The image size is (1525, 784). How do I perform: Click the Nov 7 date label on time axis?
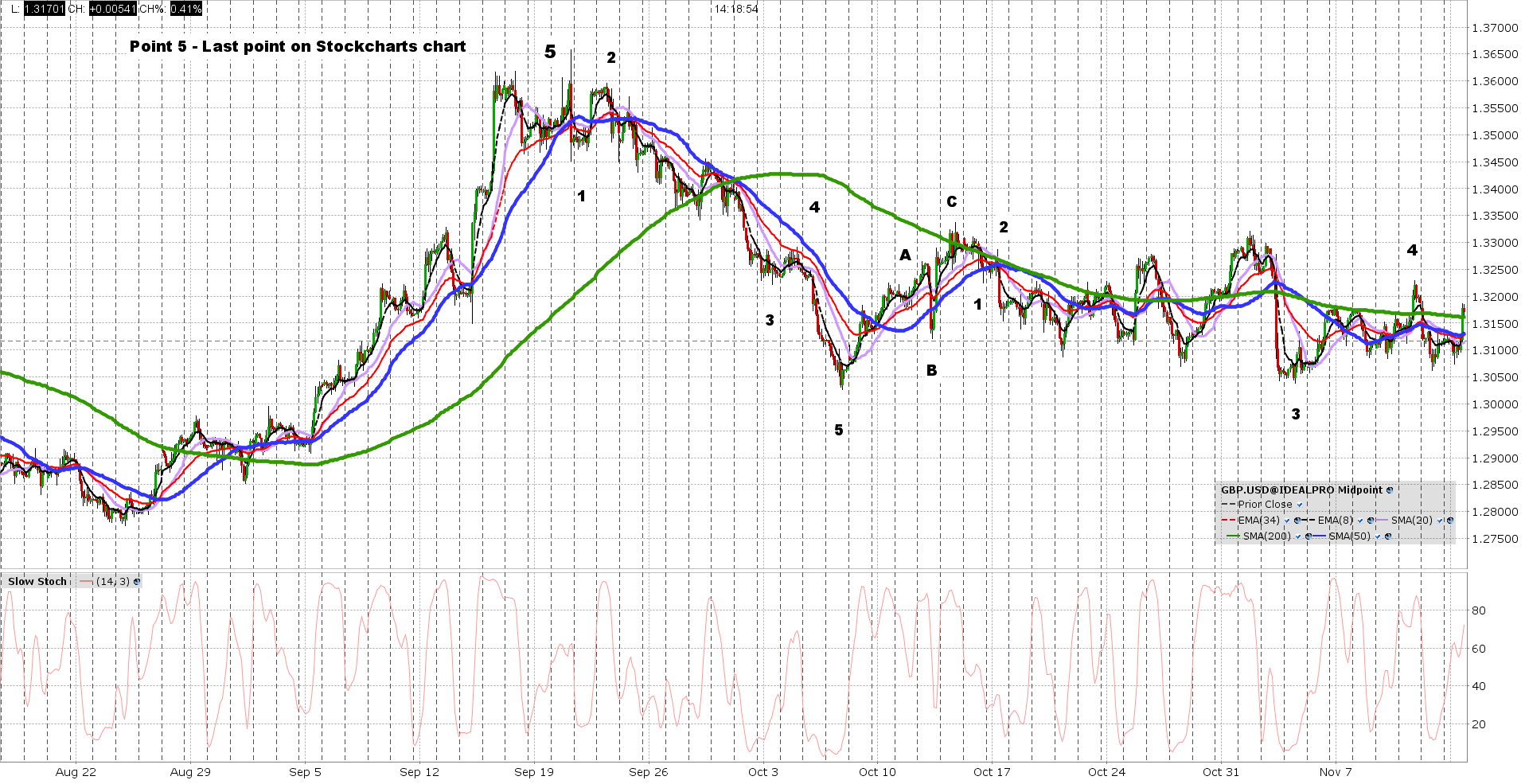(x=1336, y=772)
